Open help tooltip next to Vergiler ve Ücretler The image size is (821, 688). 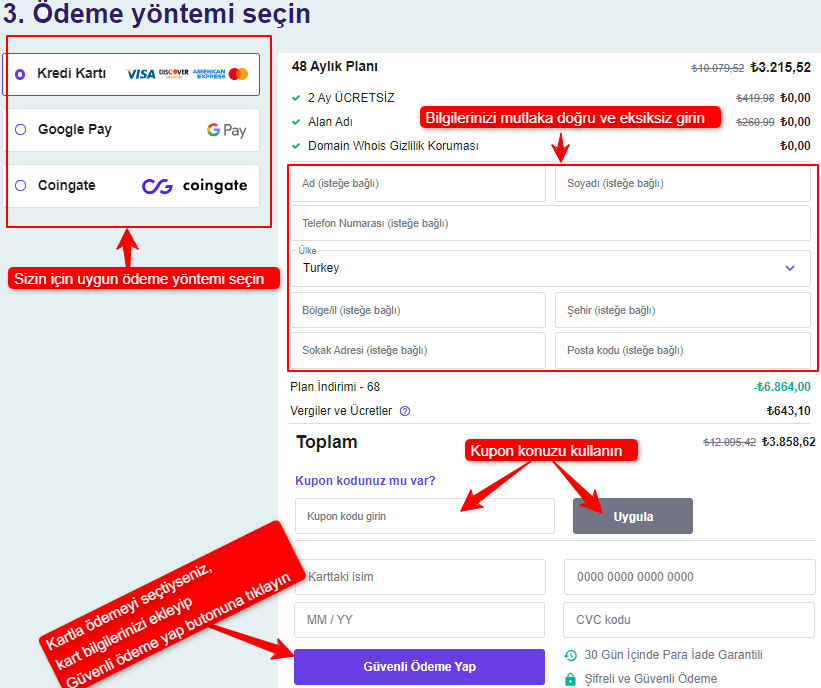point(404,411)
